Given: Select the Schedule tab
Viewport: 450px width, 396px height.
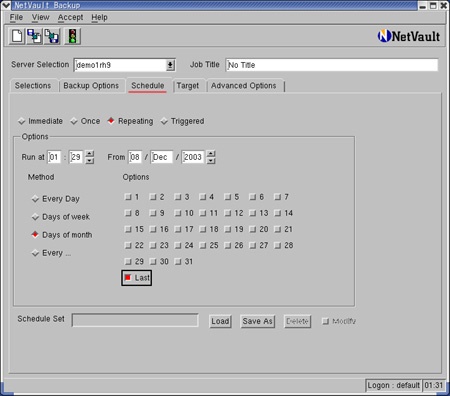Looking at the screenshot, I should click(148, 86).
